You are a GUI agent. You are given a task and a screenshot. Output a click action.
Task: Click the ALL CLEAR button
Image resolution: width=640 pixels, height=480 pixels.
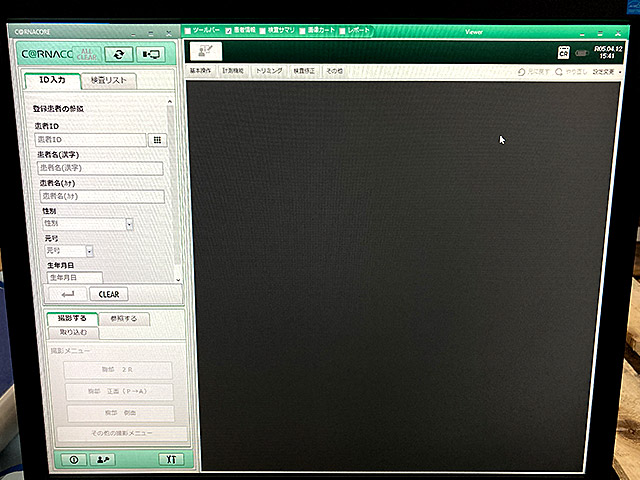point(87,54)
